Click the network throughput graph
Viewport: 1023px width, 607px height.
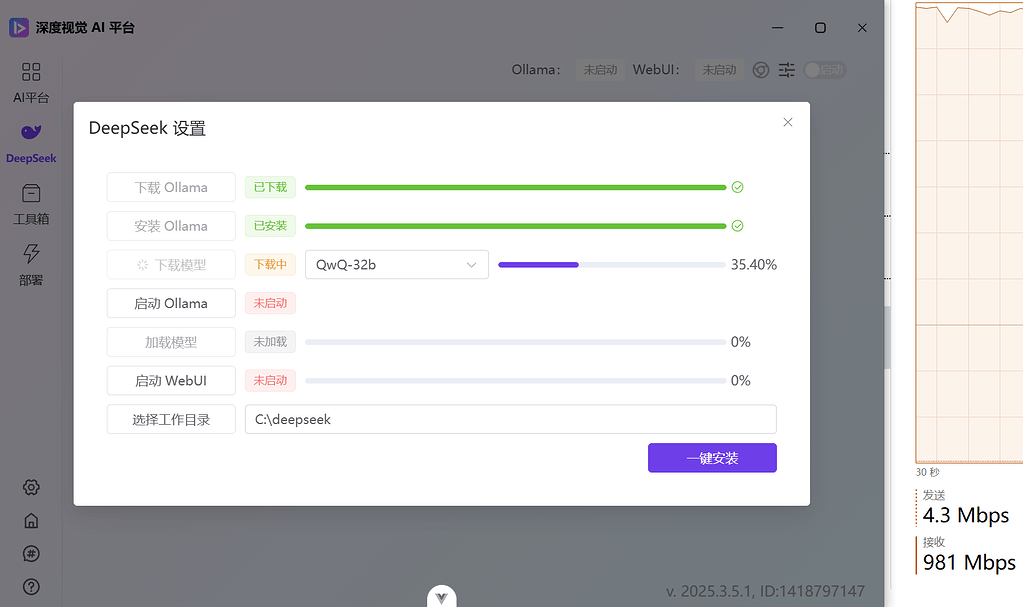tap(970, 232)
